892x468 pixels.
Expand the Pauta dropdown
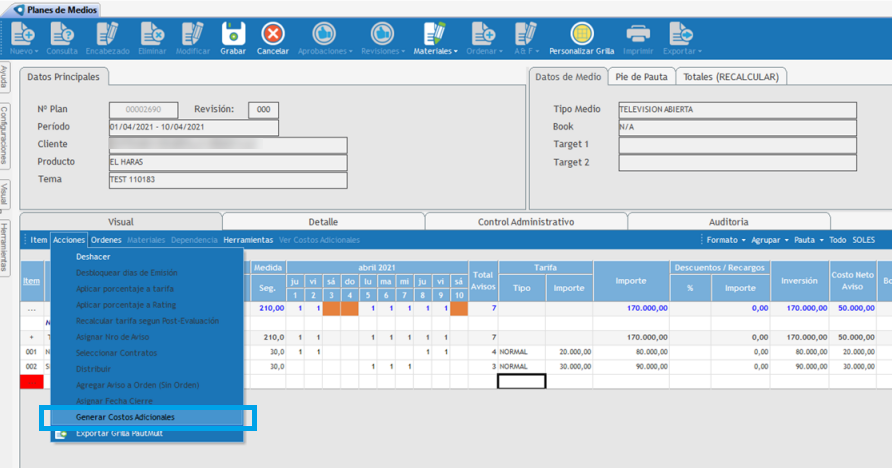[x=807, y=240]
